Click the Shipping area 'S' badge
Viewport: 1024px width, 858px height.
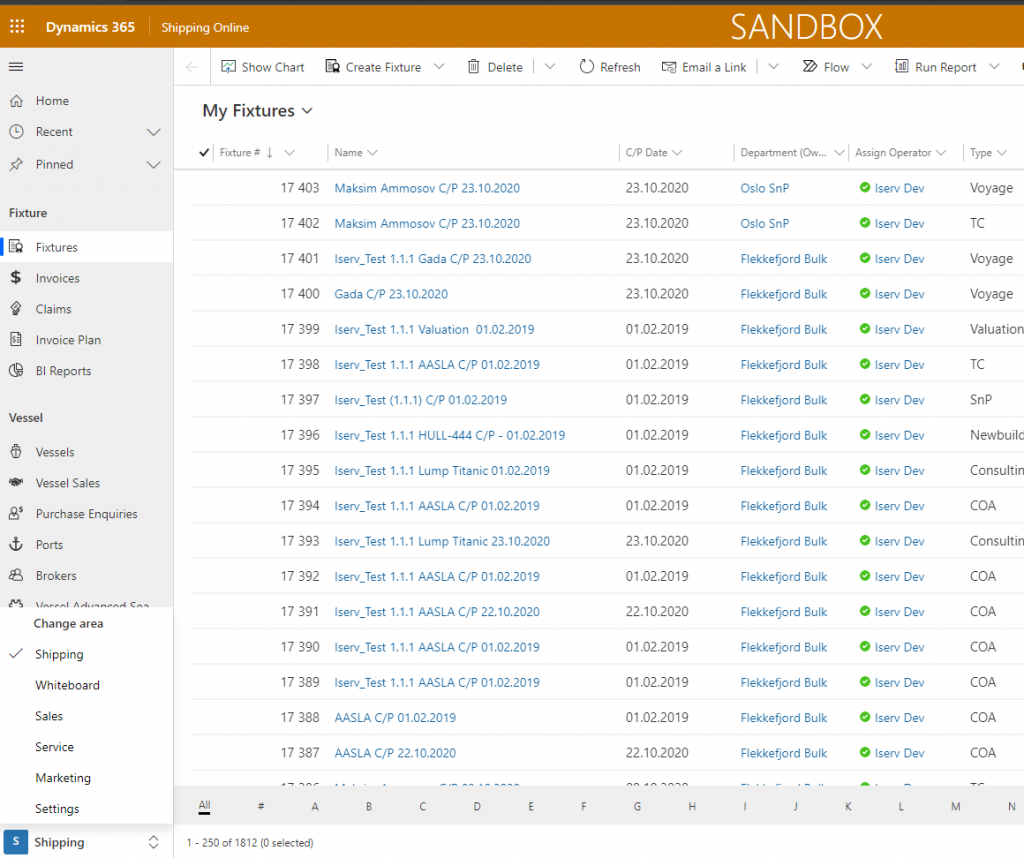16,842
